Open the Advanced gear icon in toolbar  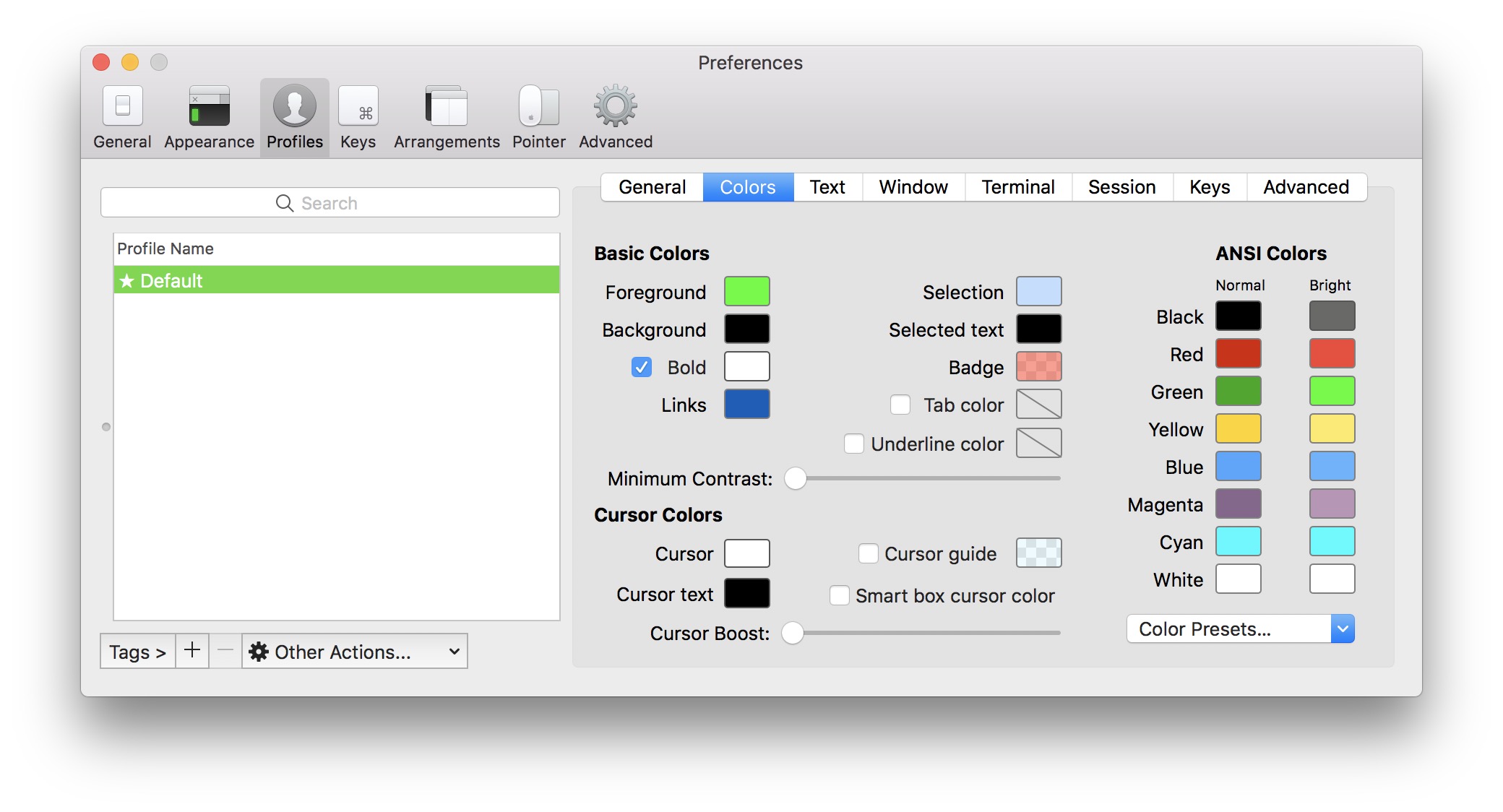point(615,107)
